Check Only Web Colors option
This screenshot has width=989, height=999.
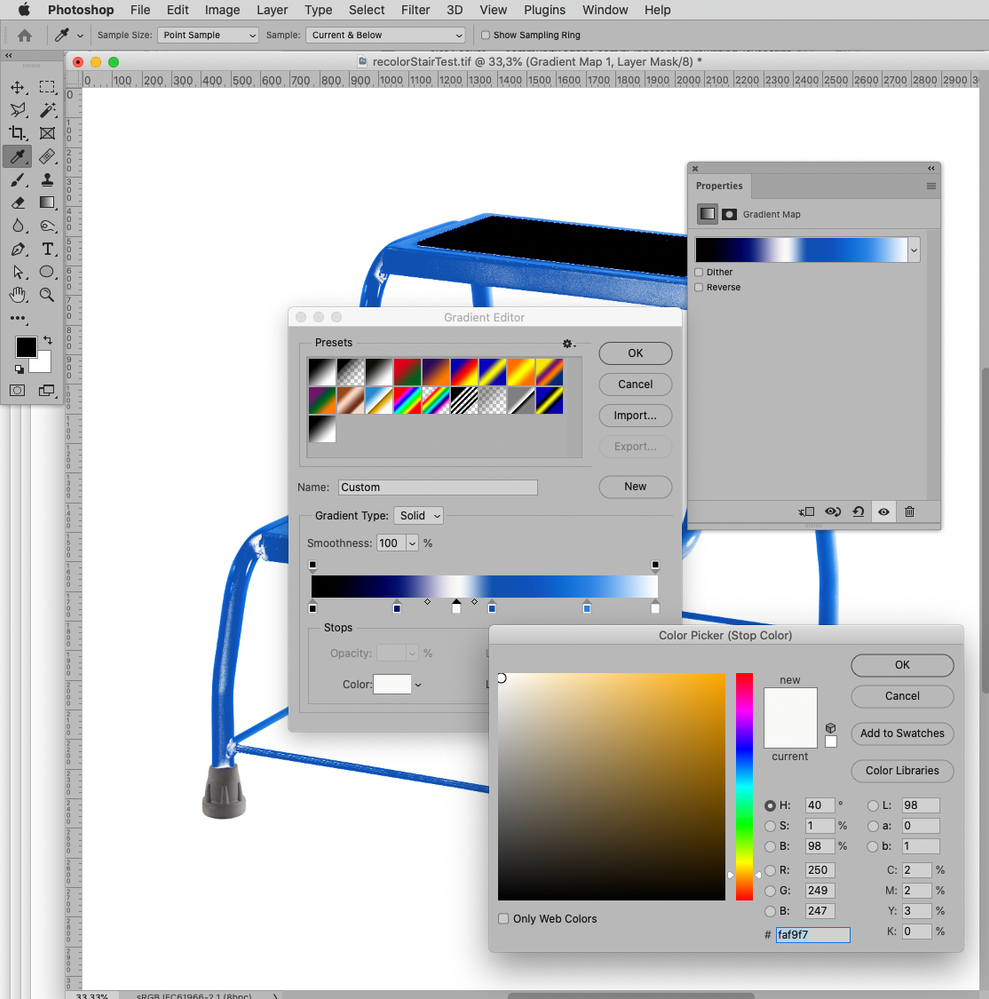tap(504, 918)
